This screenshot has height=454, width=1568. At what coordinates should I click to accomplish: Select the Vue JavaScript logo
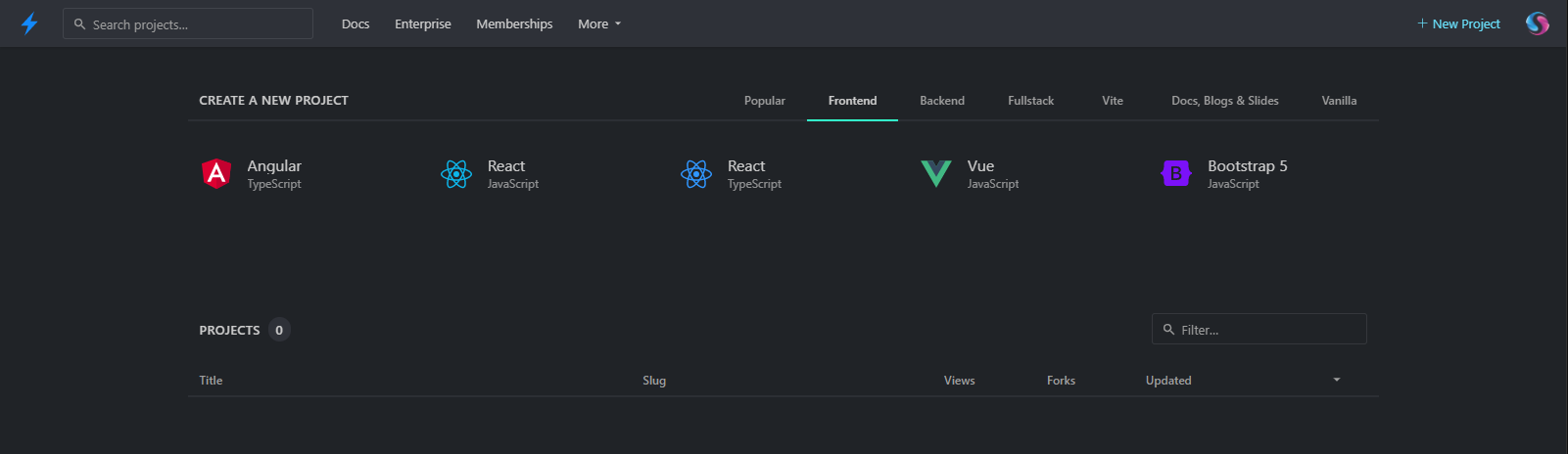pos(936,174)
